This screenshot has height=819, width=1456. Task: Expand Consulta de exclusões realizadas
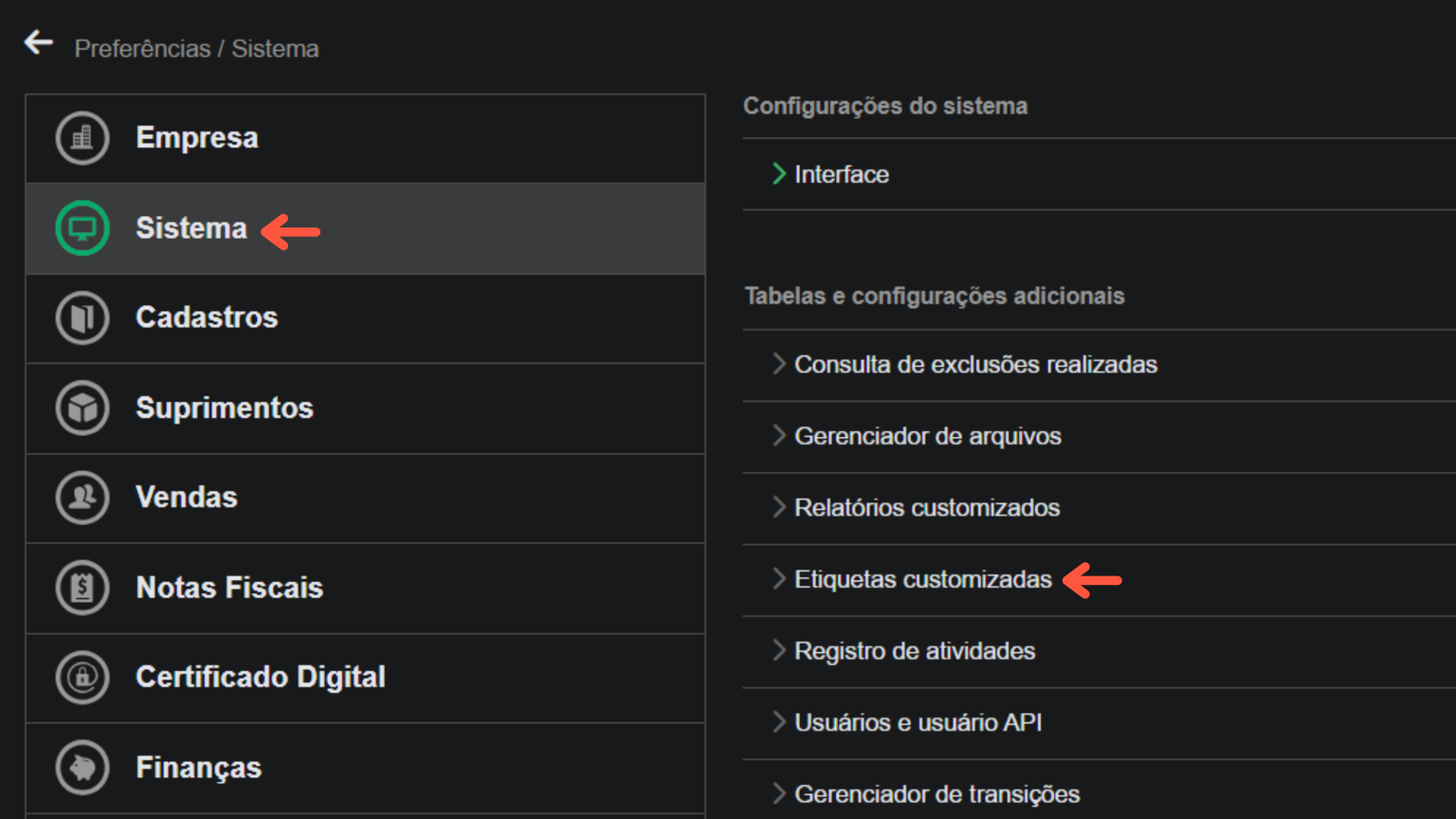pos(975,364)
